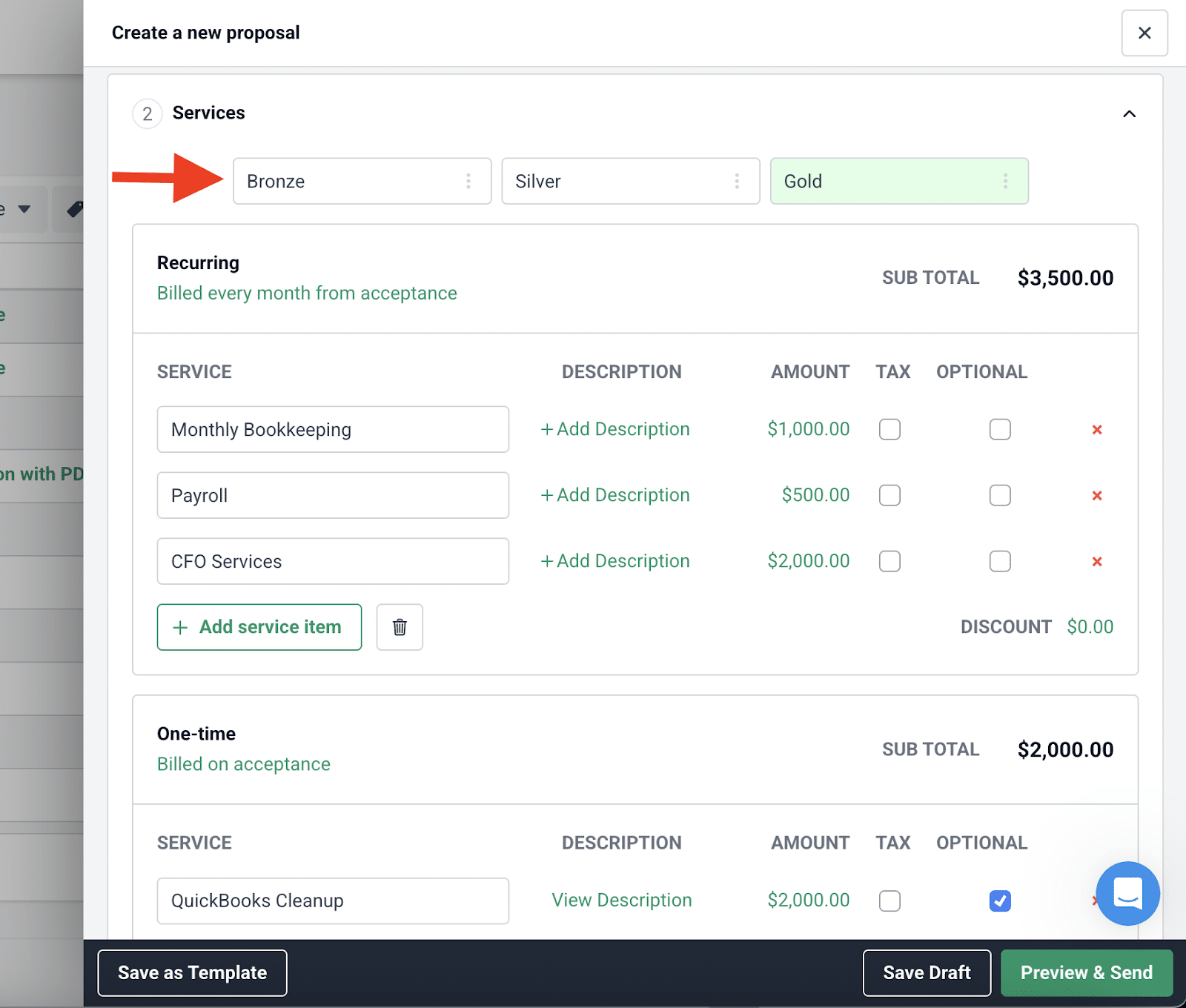Click inside the CFO Services name field

332,561
